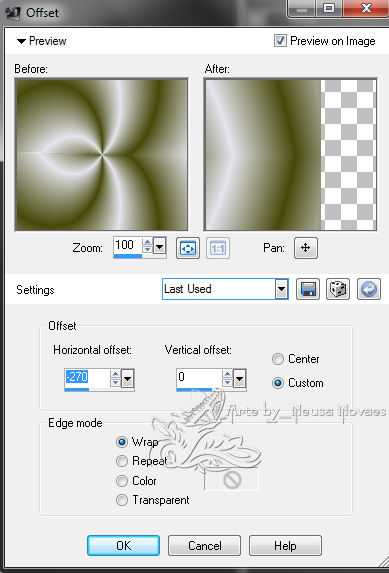Select the Transparent edge mode
The height and width of the screenshot is (573, 389).
[x=121, y=500]
